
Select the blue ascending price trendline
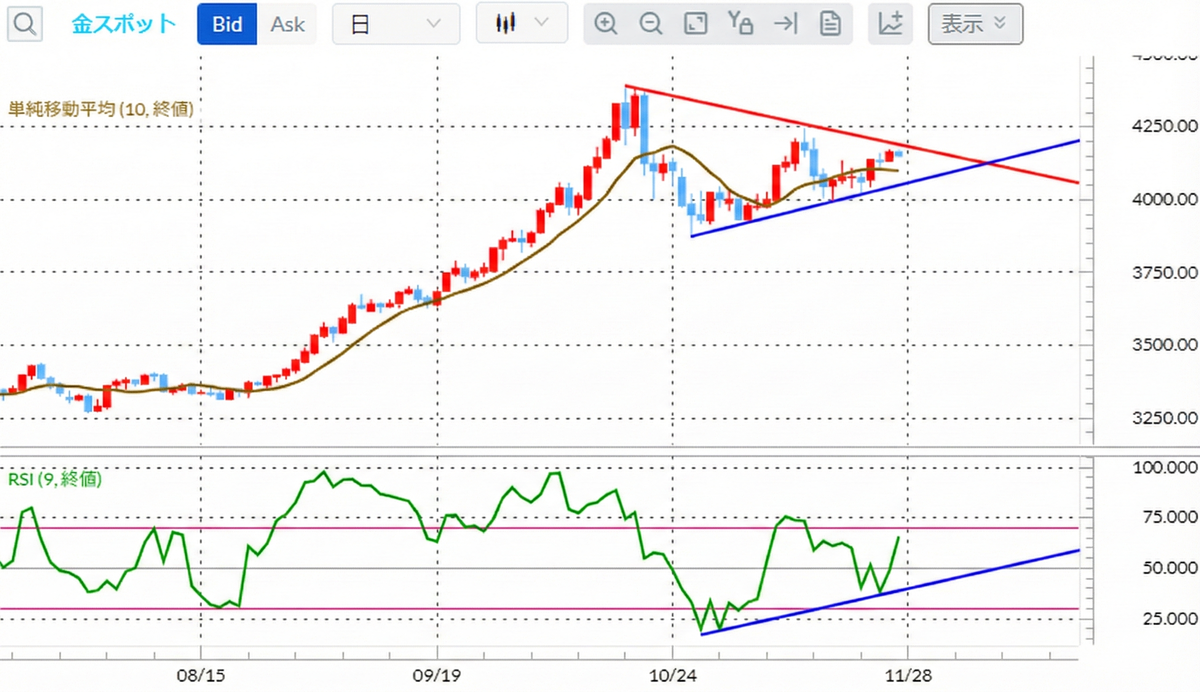(x=885, y=188)
